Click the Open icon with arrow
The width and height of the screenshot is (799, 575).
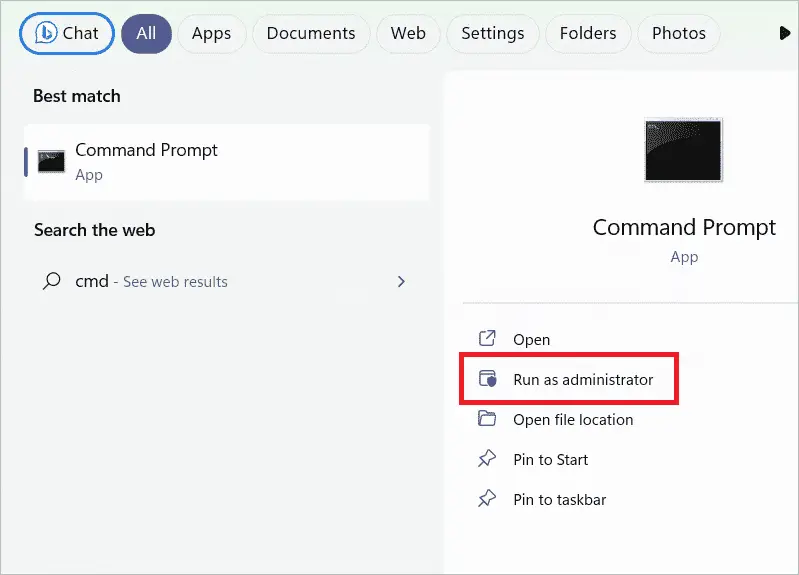coord(487,338)
